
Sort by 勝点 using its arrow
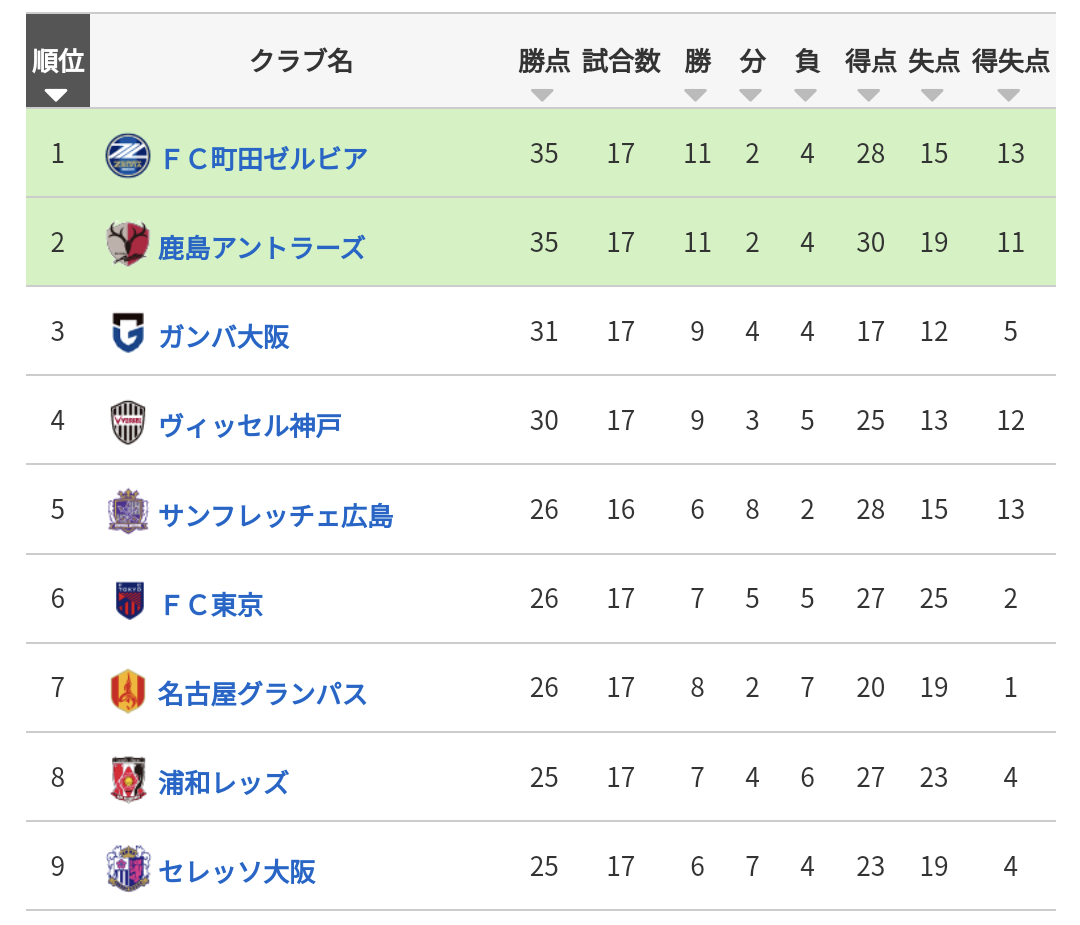[x=543, y=95]
